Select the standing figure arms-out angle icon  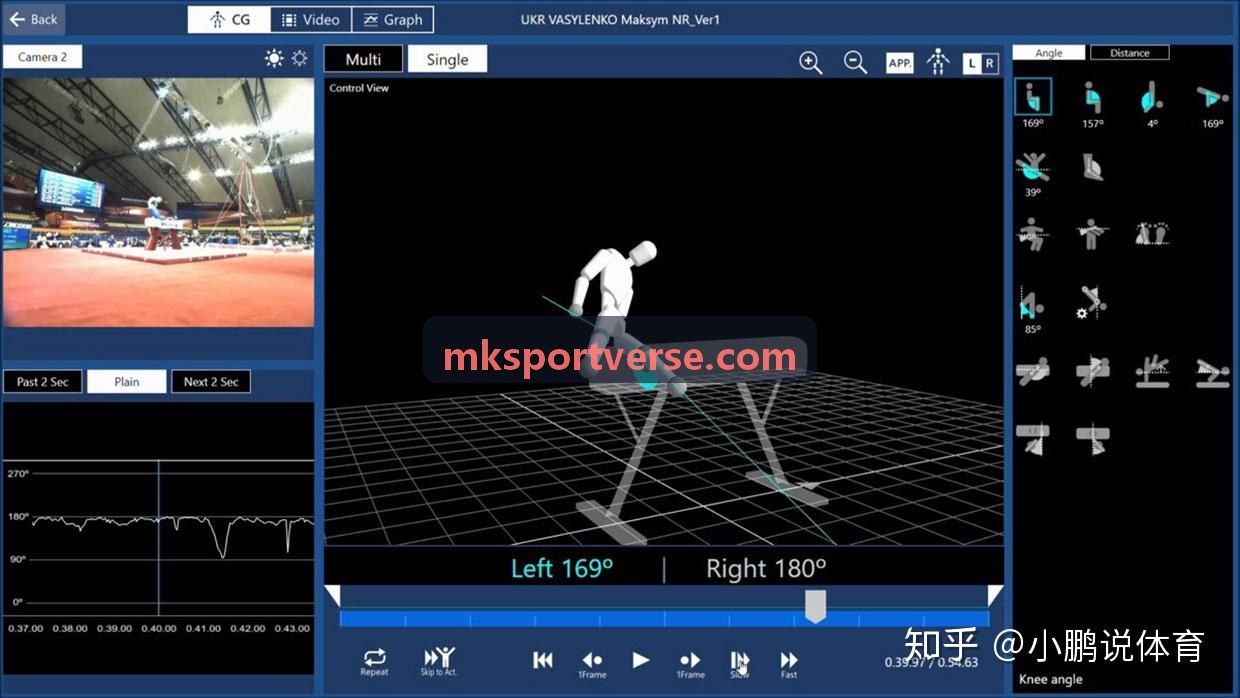pos(1092,235)
